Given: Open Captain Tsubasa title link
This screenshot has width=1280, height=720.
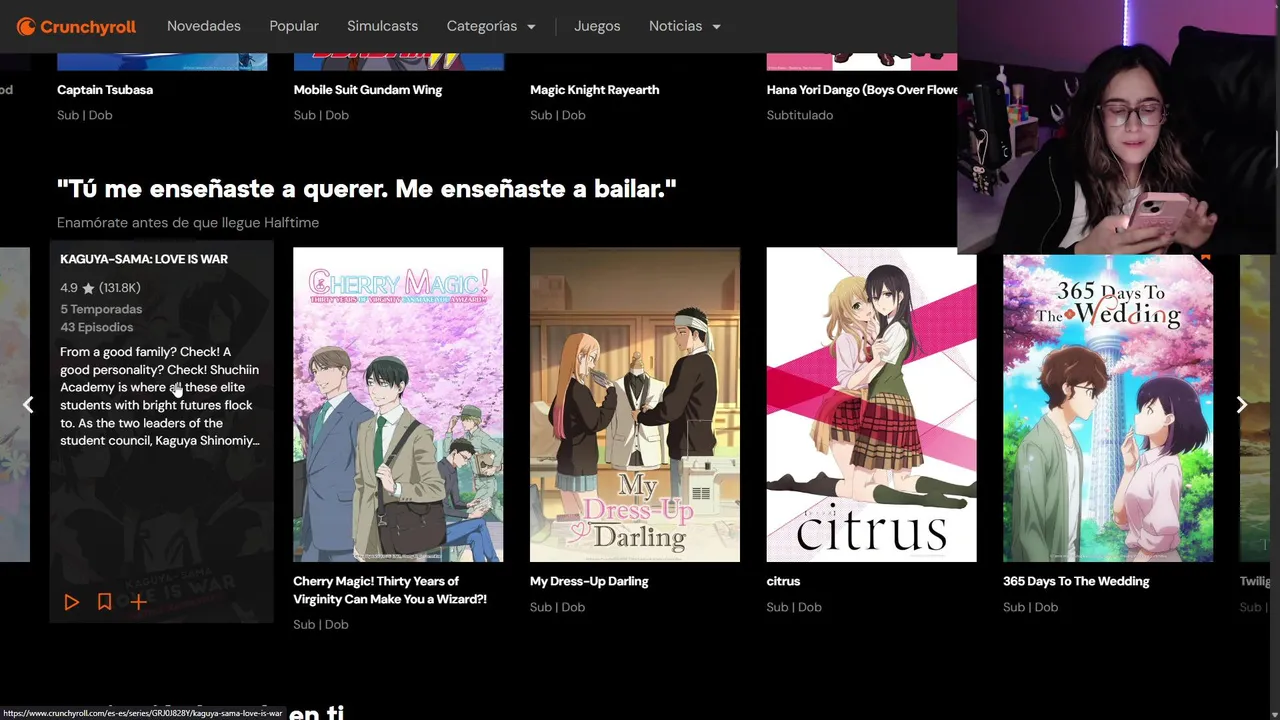Looking at the screenshot, I should (x=105, y=90).
